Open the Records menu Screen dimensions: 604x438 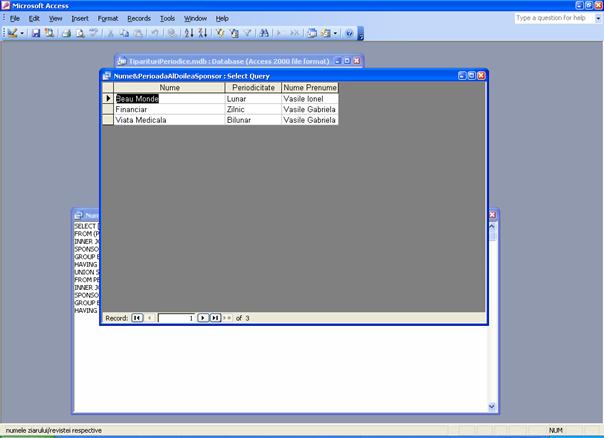pos(139,18)
